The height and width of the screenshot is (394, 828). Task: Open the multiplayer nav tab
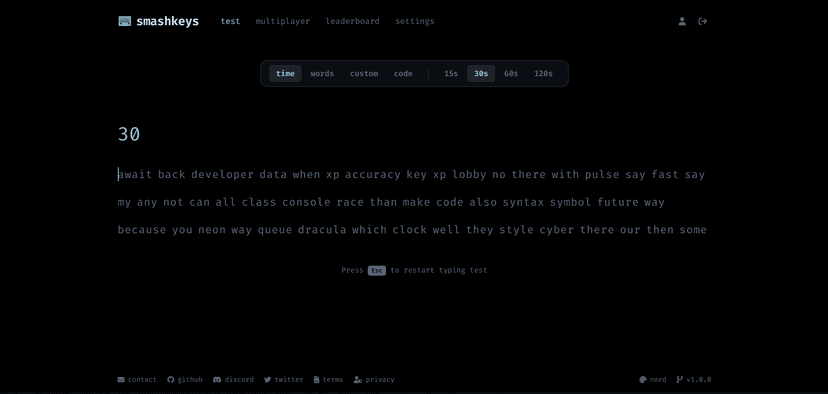click(x=283, y=21)
